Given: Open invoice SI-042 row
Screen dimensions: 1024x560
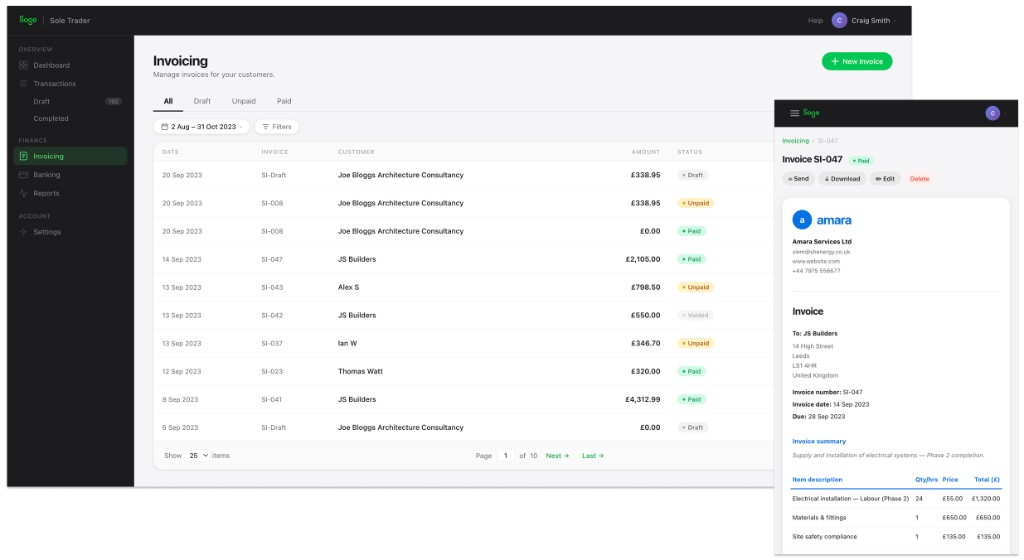Looking at the screenshot, I should tap(464, 315).
